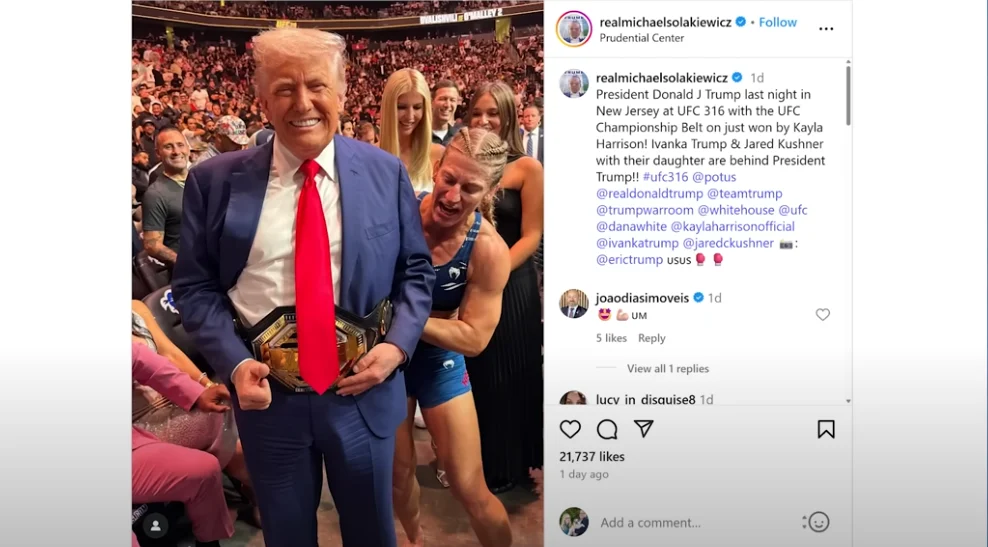Open @kaylaharrisonofficial mention
The image size is (988, 547).
pyautogui.click(x=732, y=226)
